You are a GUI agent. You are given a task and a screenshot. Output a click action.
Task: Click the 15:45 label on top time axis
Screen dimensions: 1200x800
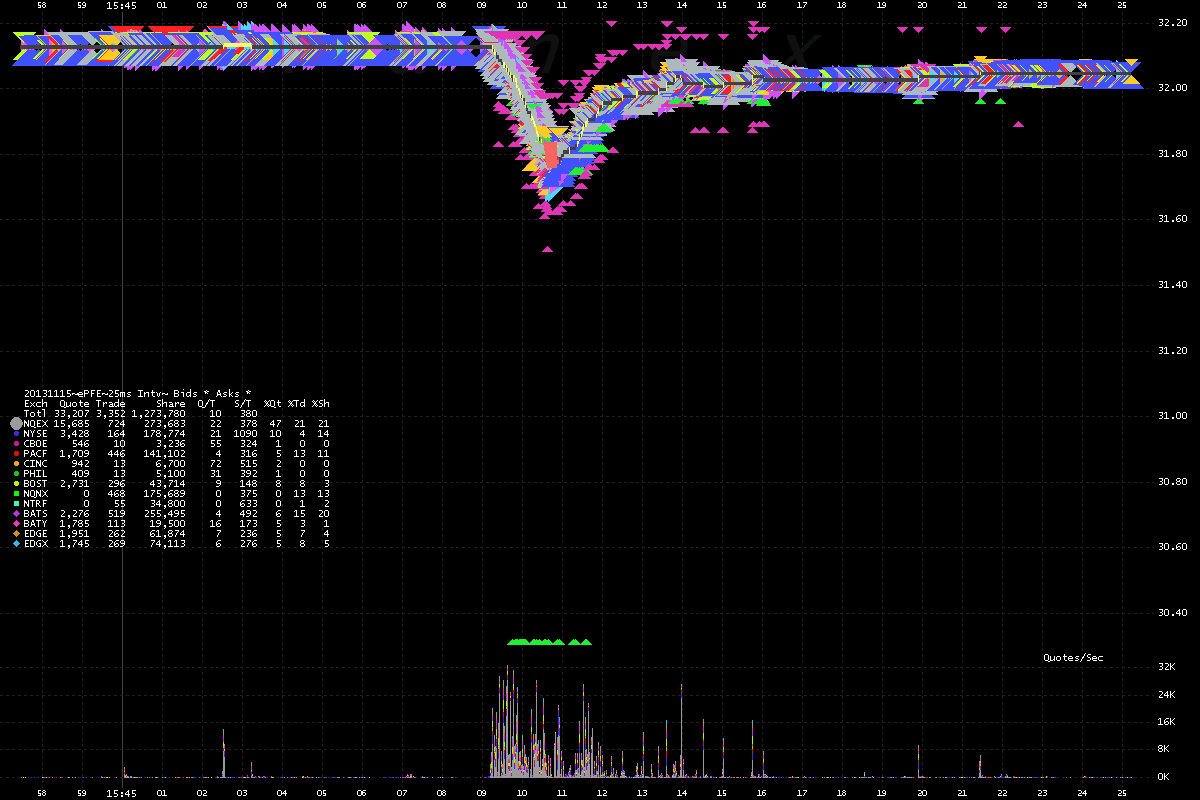tap(121, 5)
